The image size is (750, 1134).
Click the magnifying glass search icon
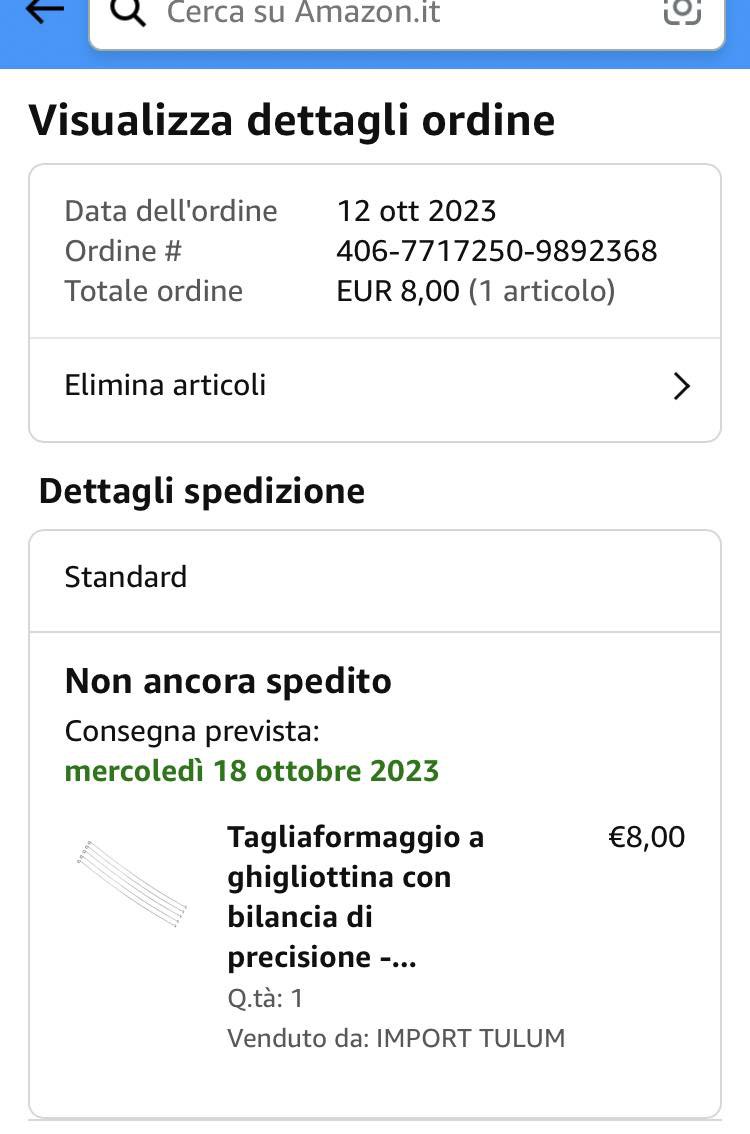tap(127, 12)
